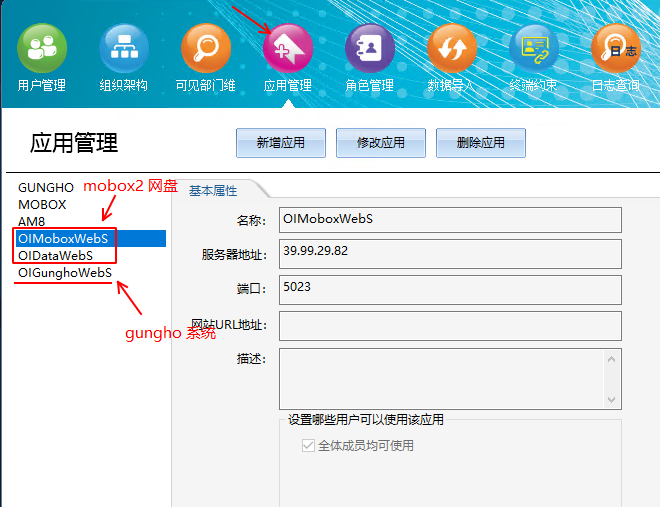Select MOBOX in the application list

click(42, 205)
